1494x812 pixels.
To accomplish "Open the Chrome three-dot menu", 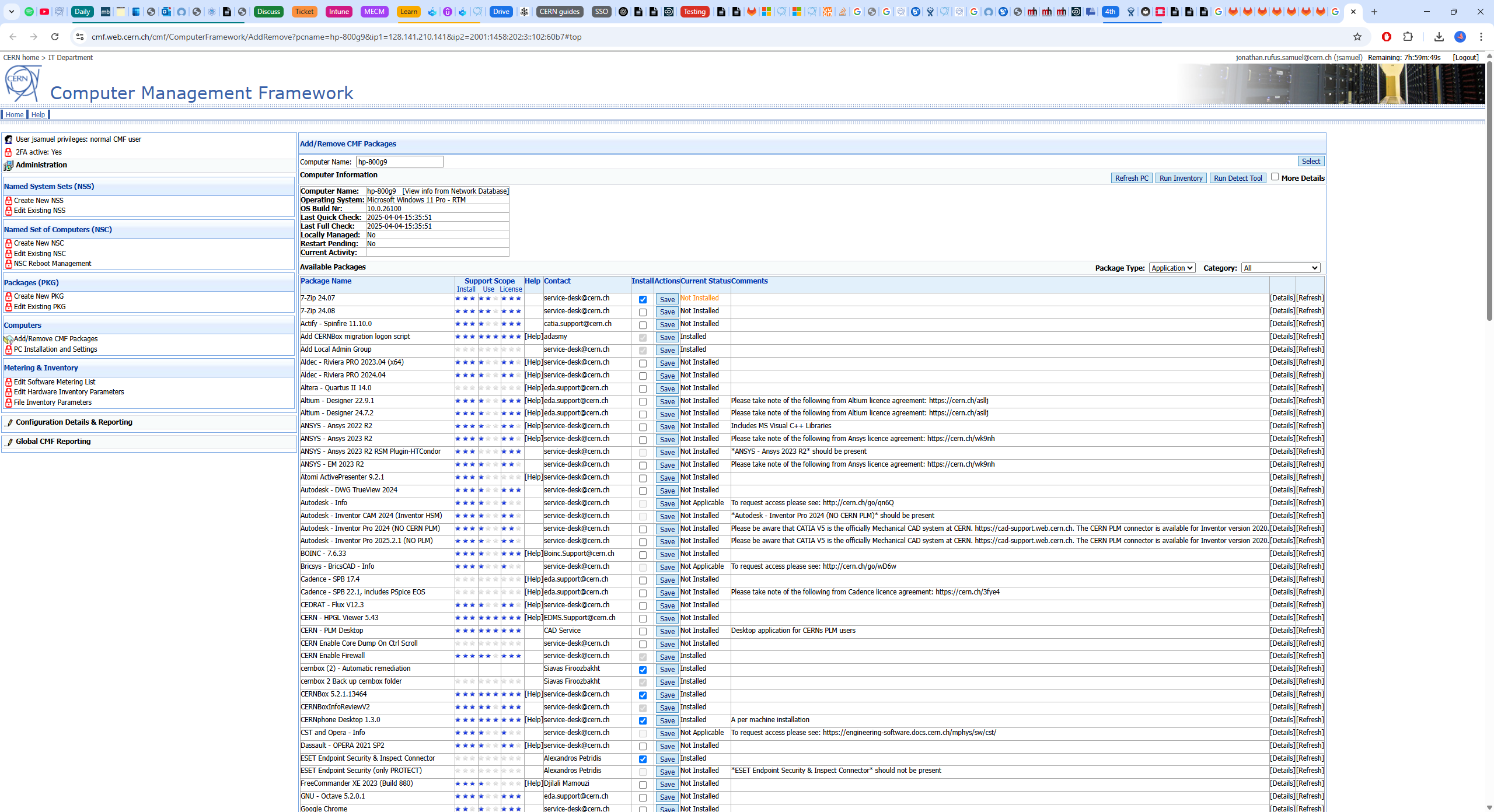I will [1481, 37].
